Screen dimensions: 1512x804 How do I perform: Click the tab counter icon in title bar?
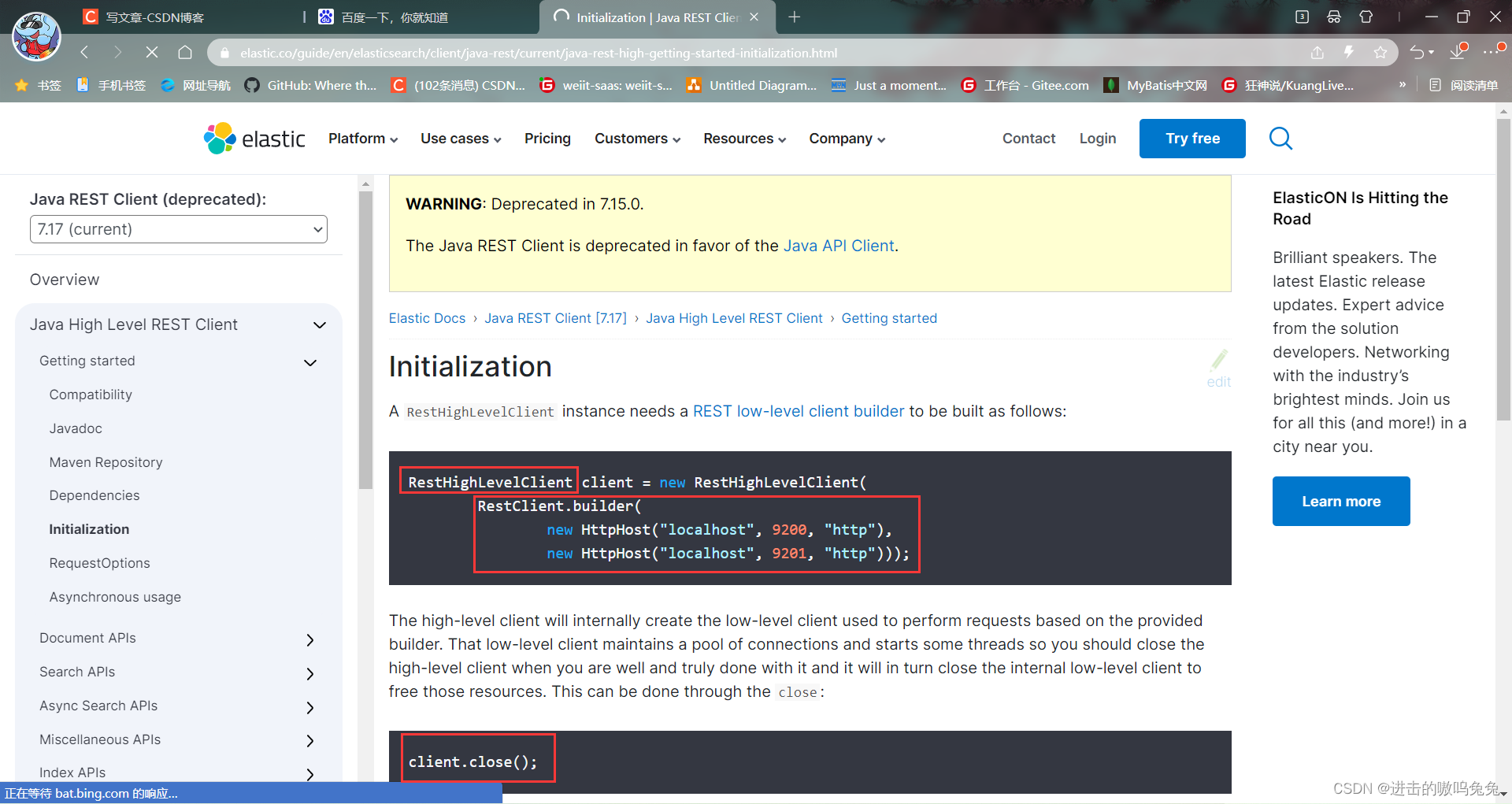tap(1302, 17)
